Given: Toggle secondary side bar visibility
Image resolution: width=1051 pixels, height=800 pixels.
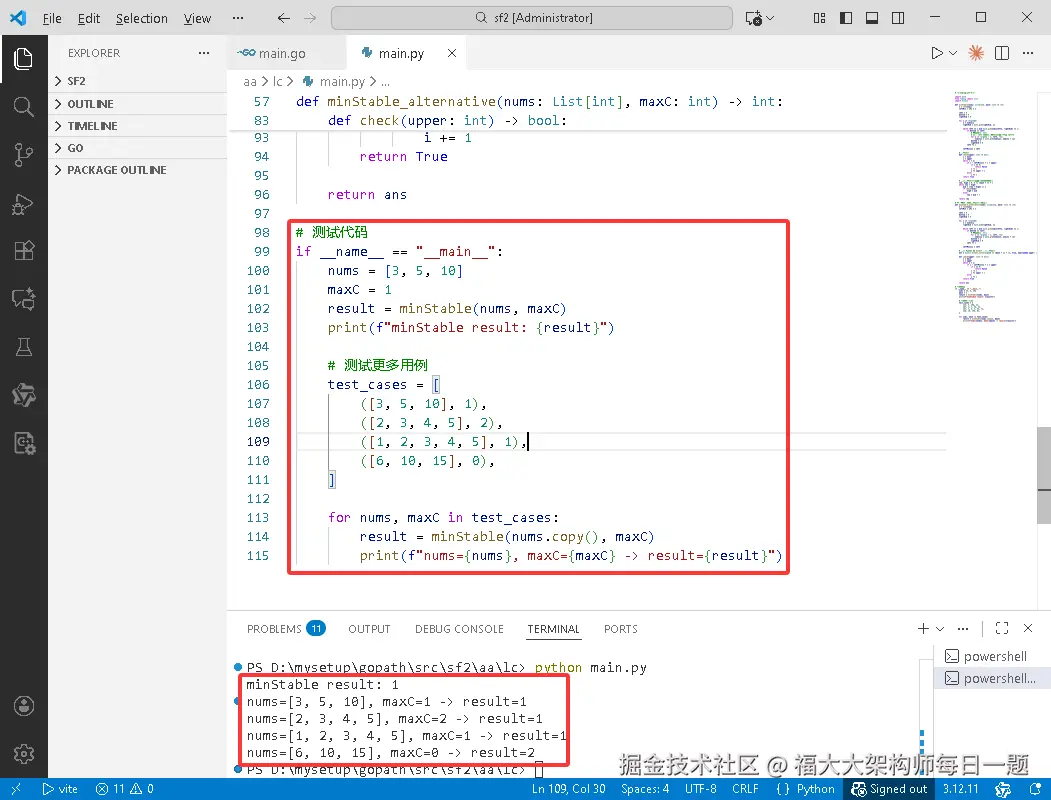Looking at the screenshot, I should [898, 18].
